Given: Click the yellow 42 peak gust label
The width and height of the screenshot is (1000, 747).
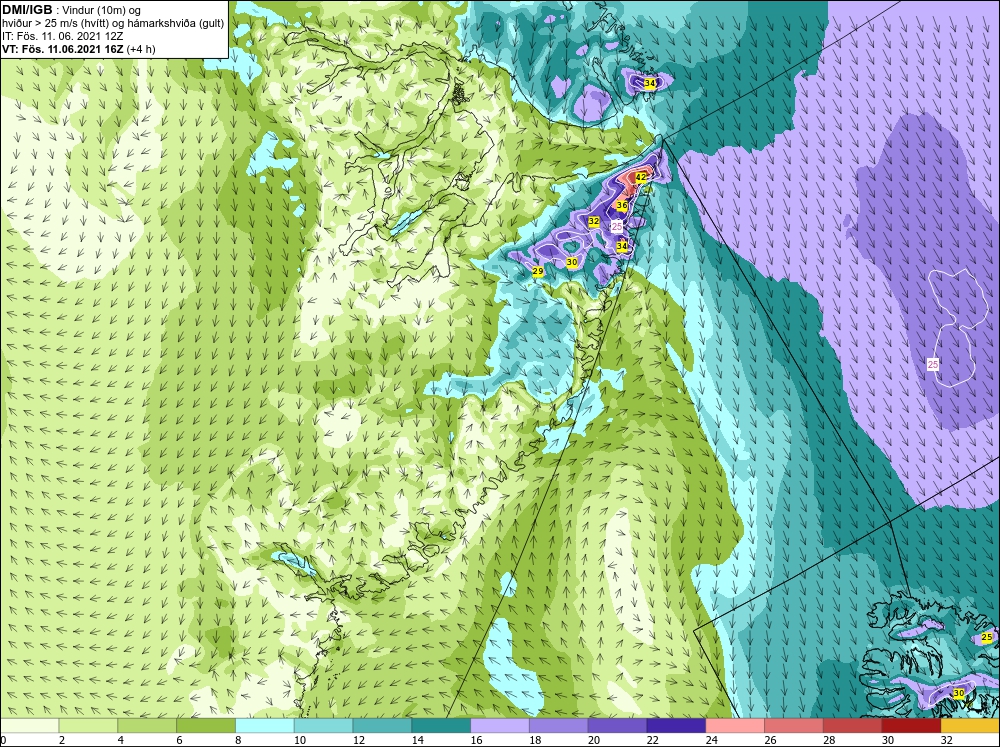Looking at the screenshot, I should 642,177.
